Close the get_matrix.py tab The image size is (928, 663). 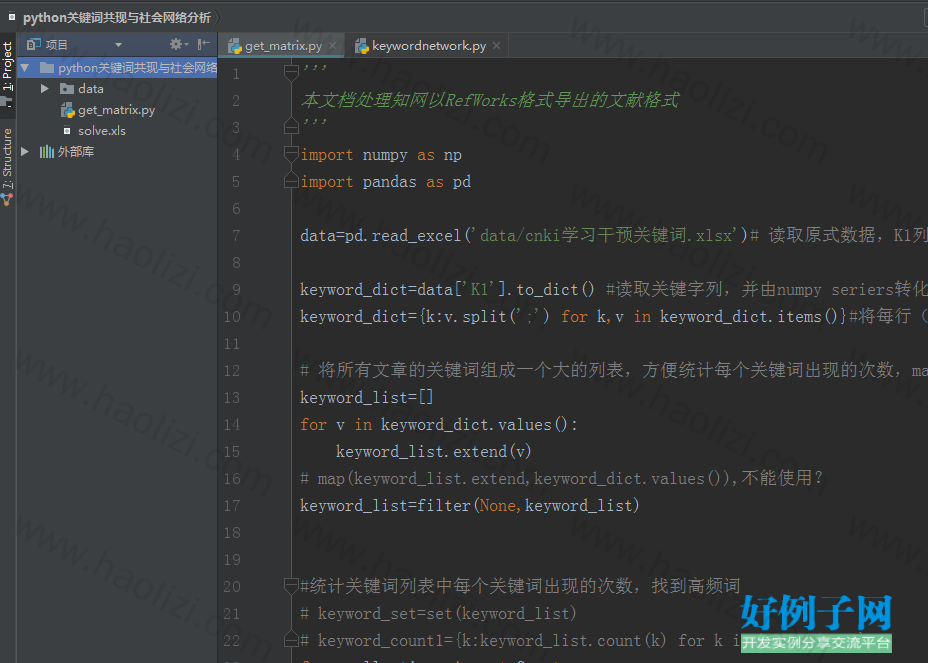[x=333, y=46]
